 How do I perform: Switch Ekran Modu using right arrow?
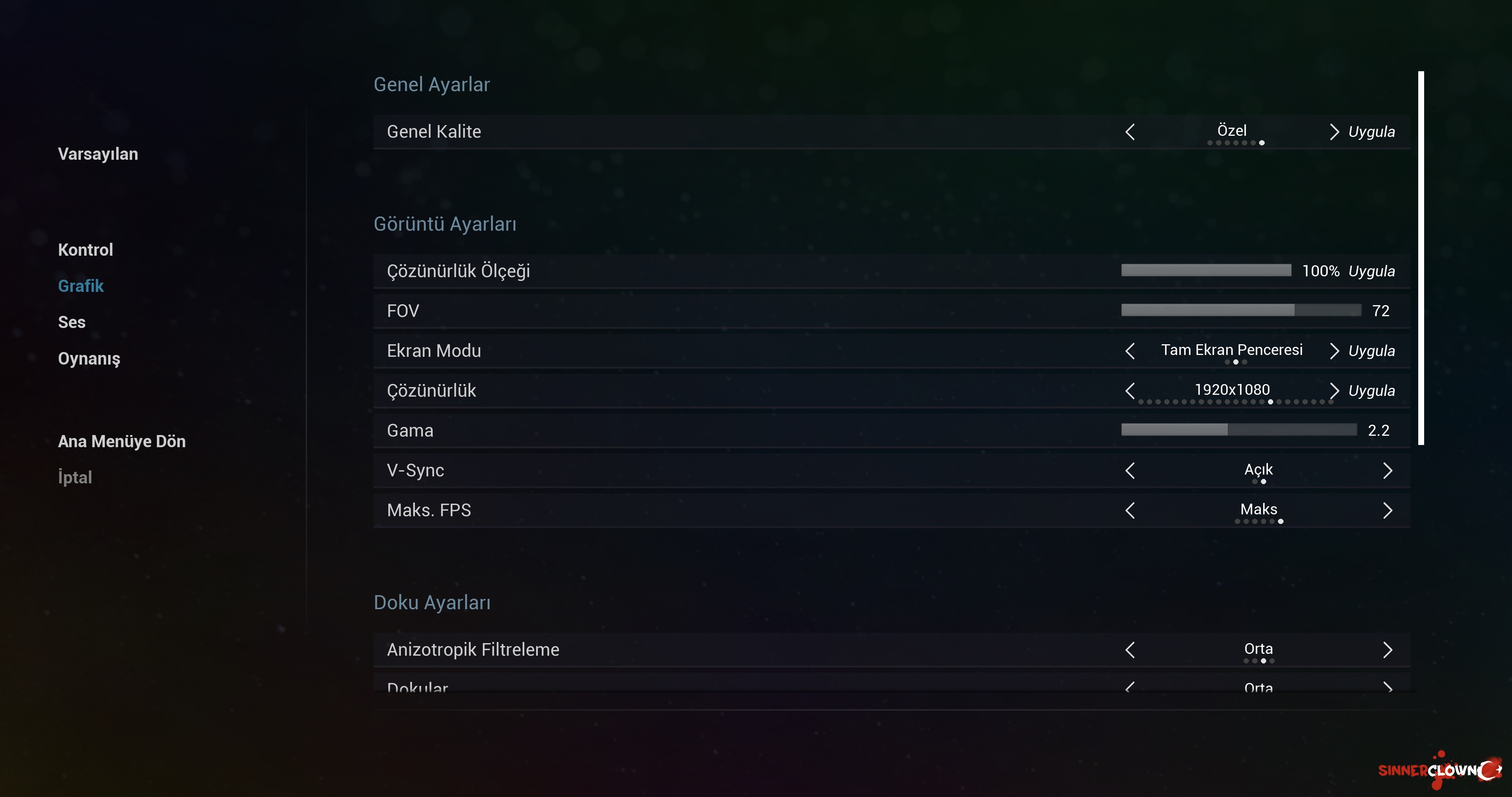pos(1334,351)
